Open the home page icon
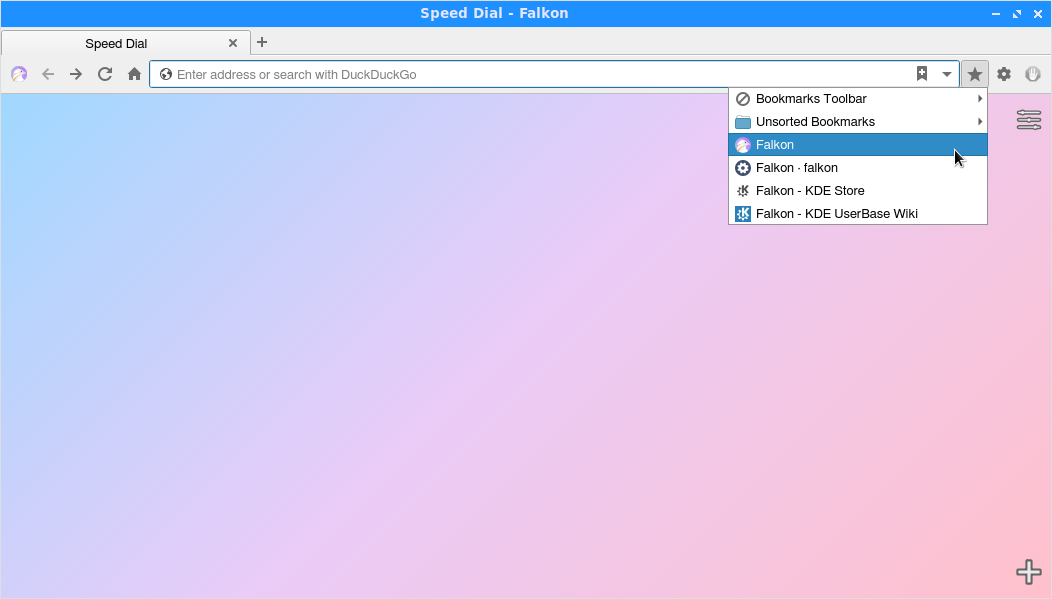 [134, 74]
